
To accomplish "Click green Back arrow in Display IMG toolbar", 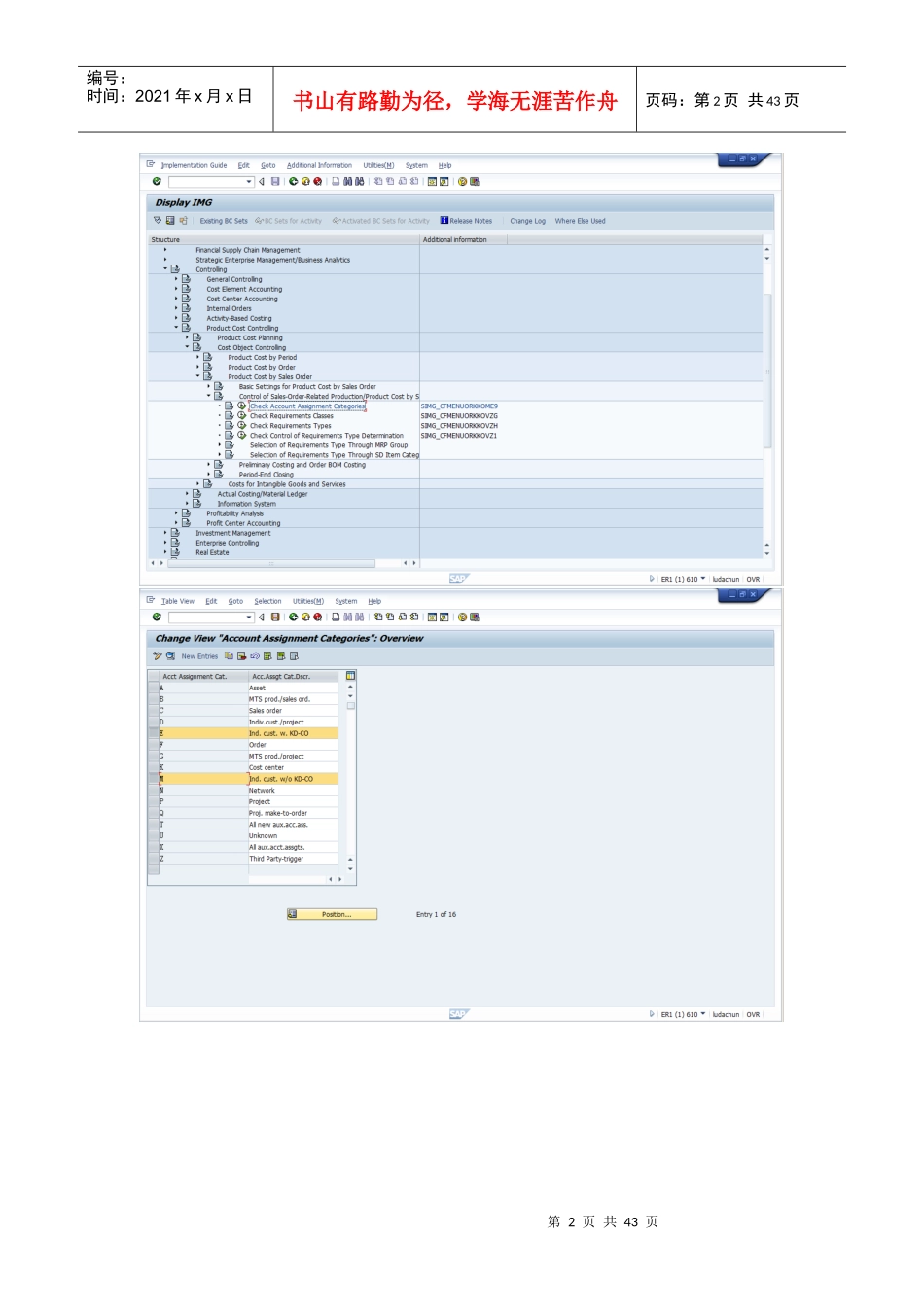I will pos(293,182).
